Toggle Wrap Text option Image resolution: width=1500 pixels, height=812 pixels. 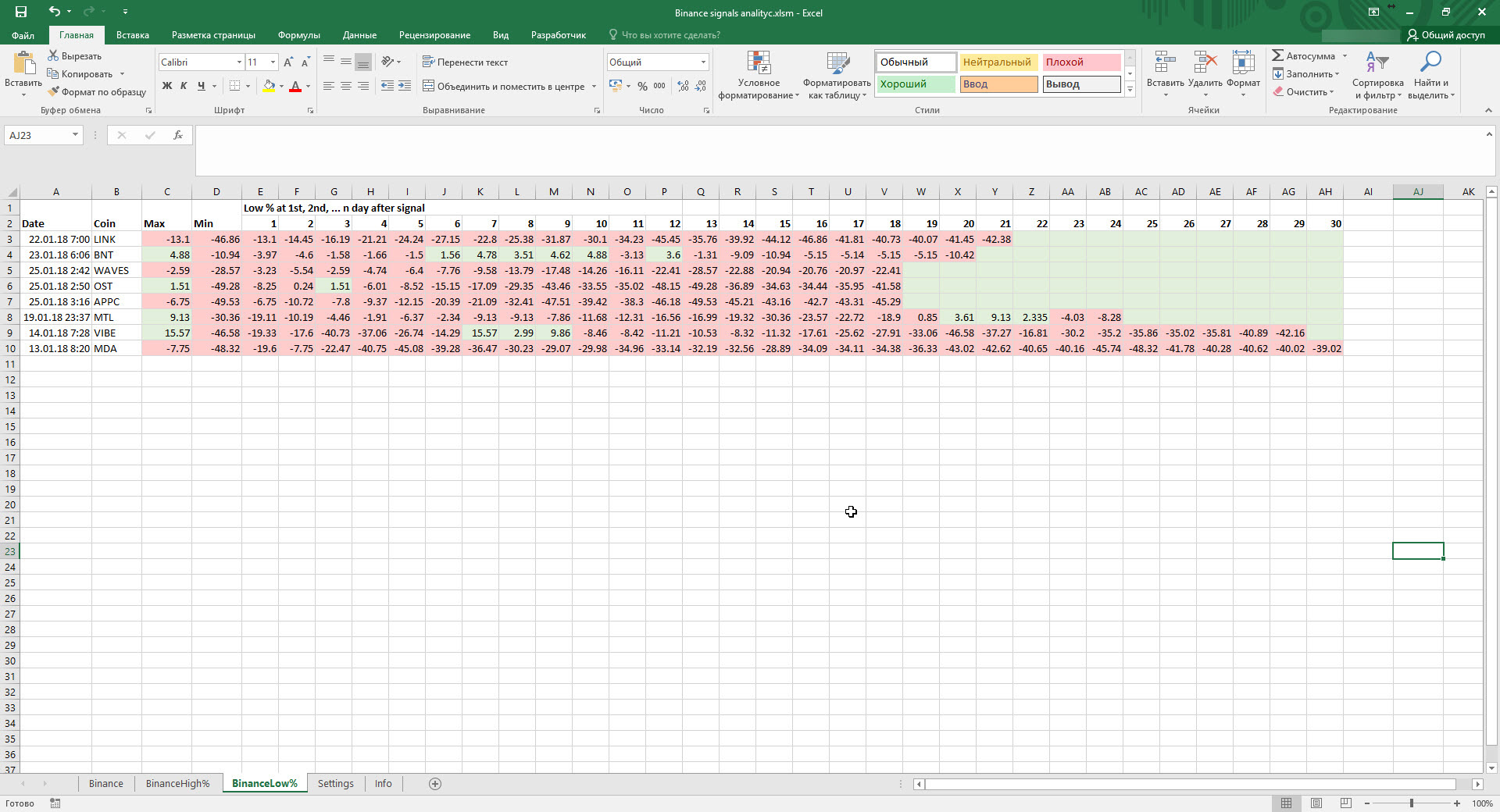click(x=465, y=62)
